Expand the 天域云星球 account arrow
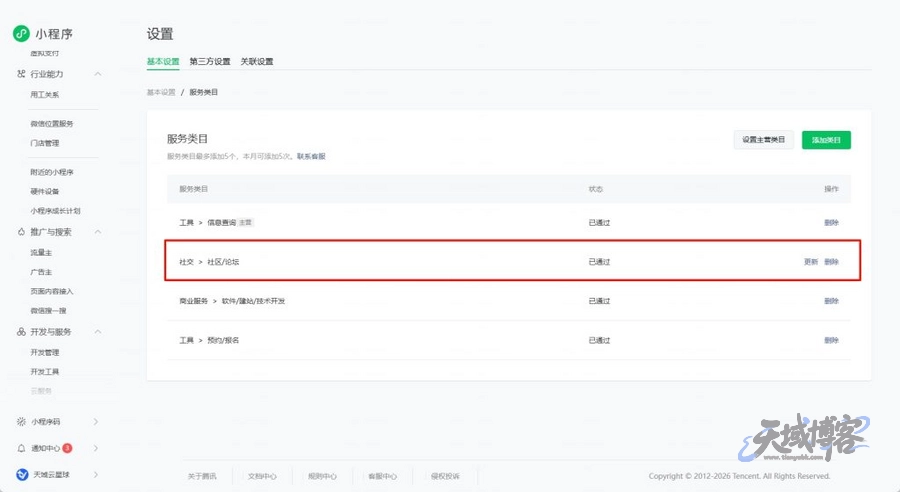This screenshot has height=492, width=900. (96, 474)
